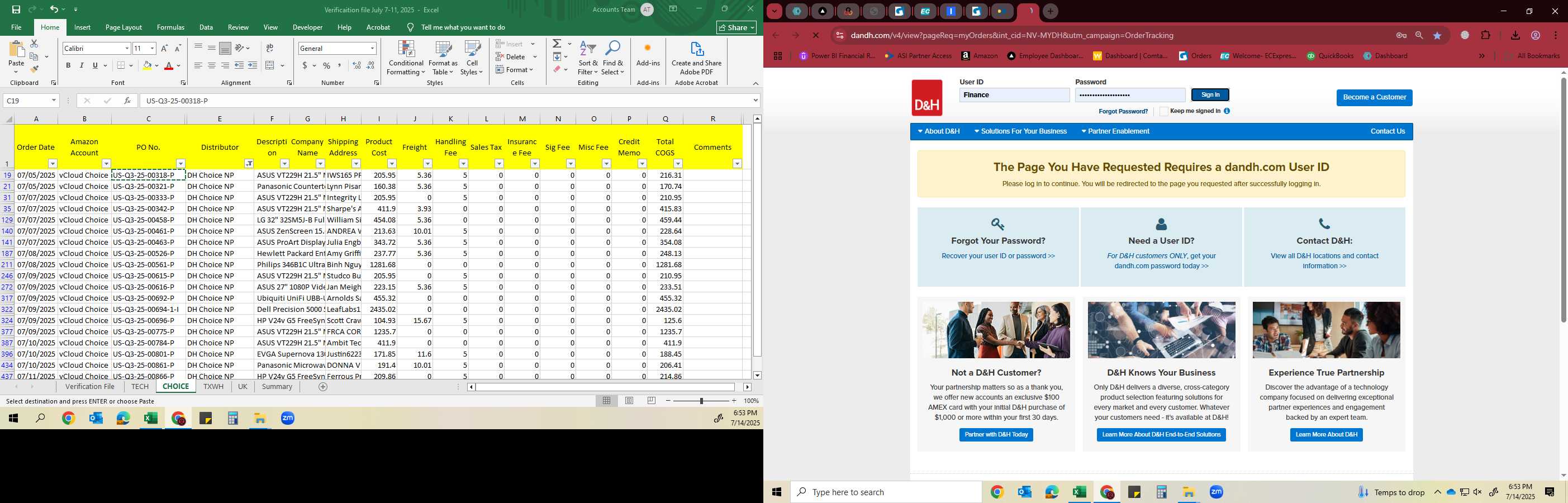This screenshot has width=1568, height=503.
Task: Apply red Font Color
Action: click(x=169, y=65)
